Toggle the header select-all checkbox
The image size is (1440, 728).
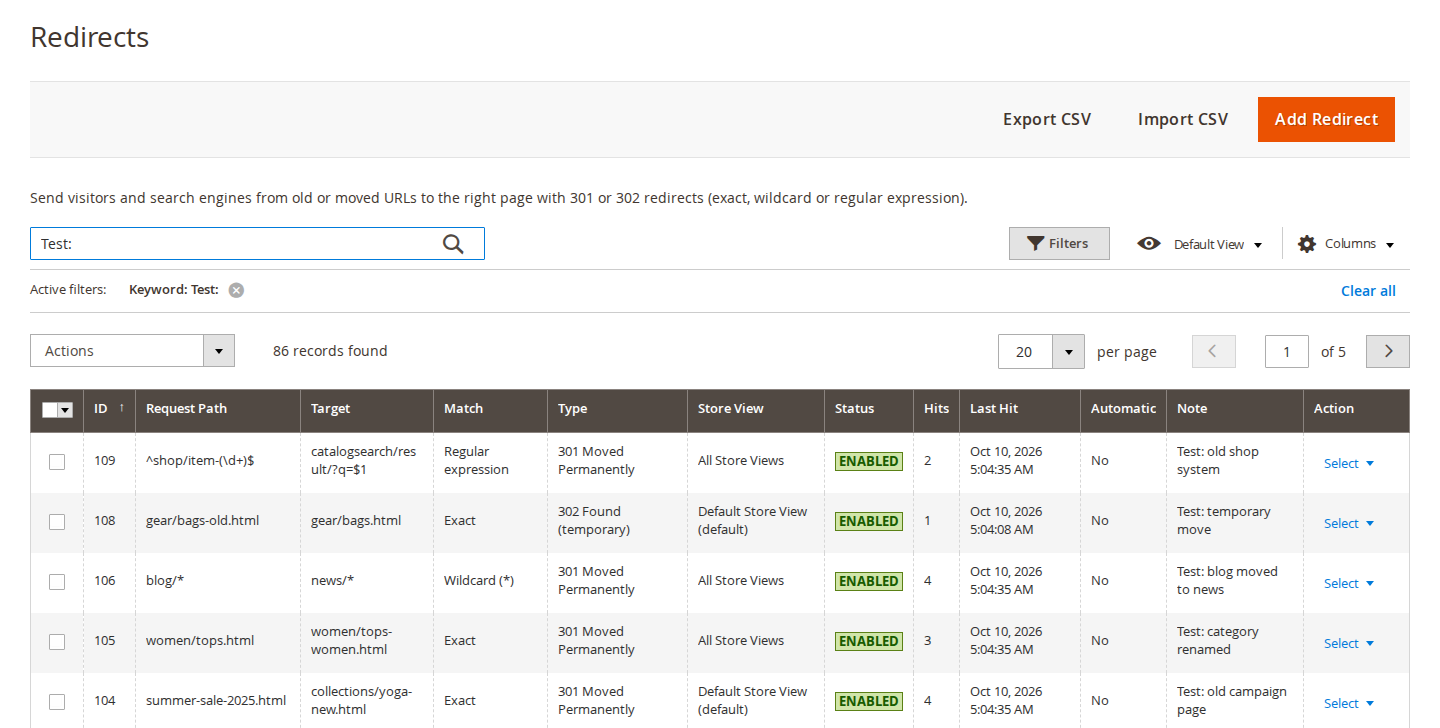coord(50,409)
